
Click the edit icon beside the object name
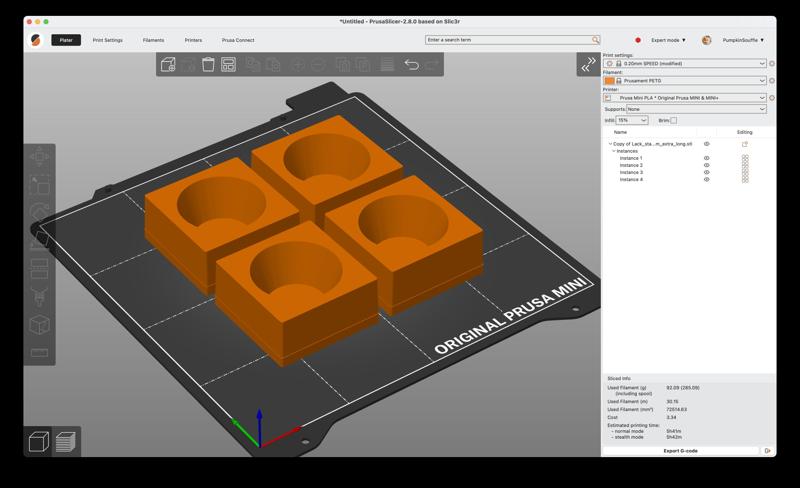(745, 144)
